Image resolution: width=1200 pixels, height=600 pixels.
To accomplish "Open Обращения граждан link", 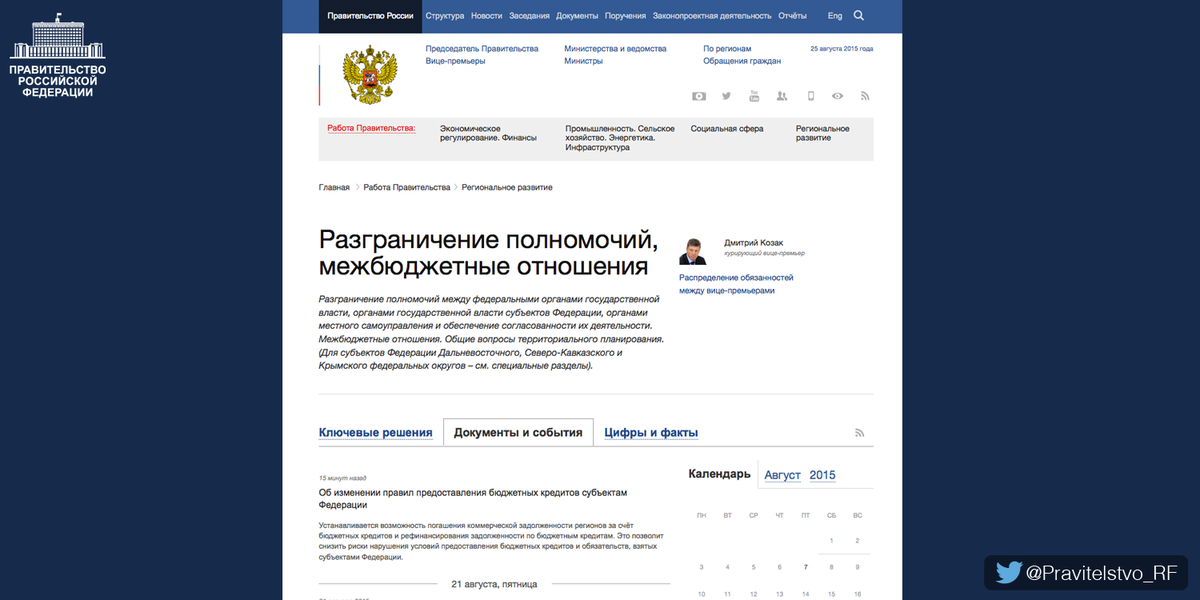I will (742, 61).
